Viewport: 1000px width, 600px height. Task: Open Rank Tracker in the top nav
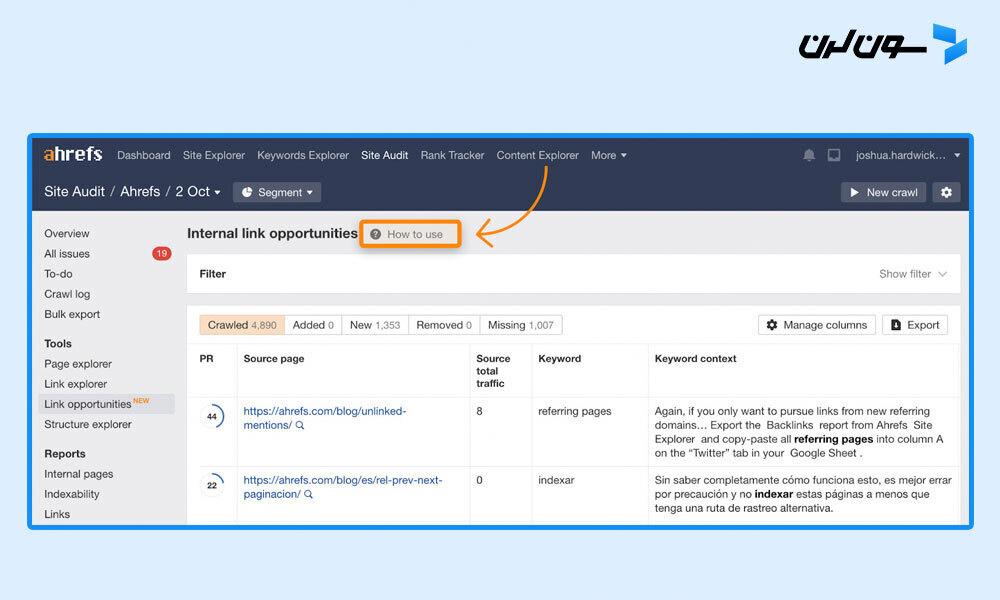[452, 155]
